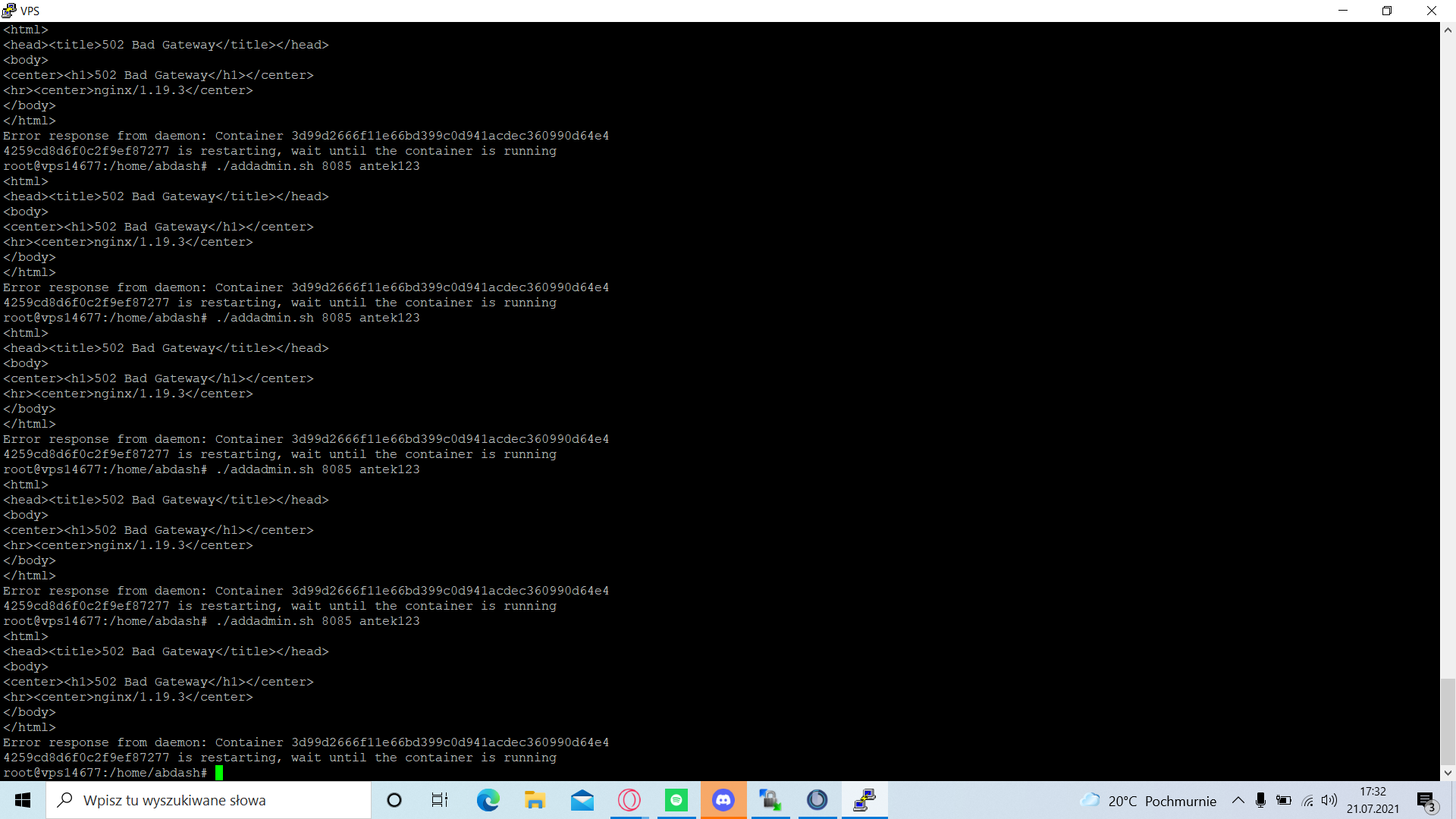The image size is (1456, 819).
Task: Switch to Spotify in the taskbar
Action: point(676,800)
